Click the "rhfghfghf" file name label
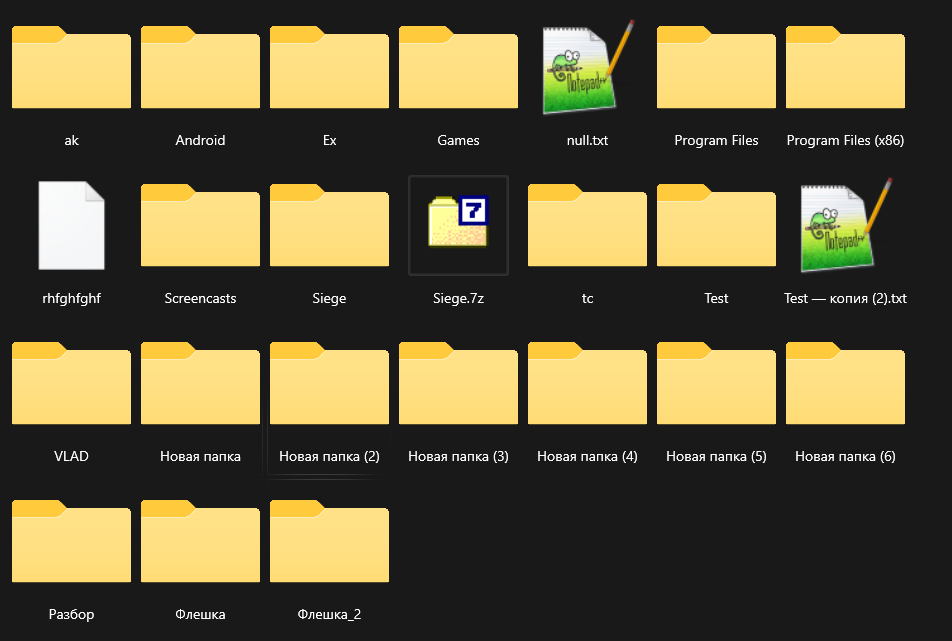 click(71, 299)
